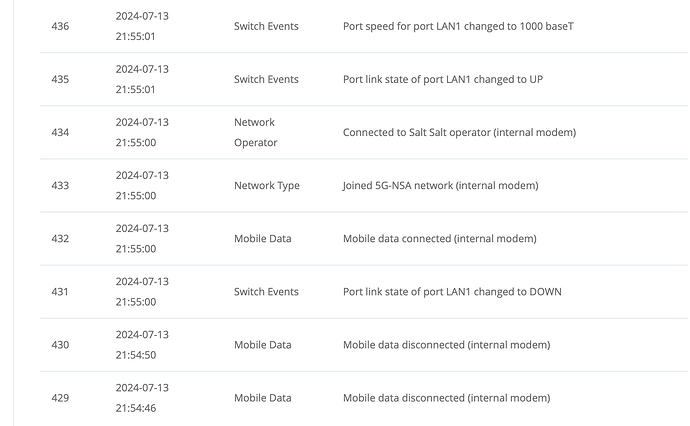
Task: Click the Network Type event cell
Action: tap(267, 186)
